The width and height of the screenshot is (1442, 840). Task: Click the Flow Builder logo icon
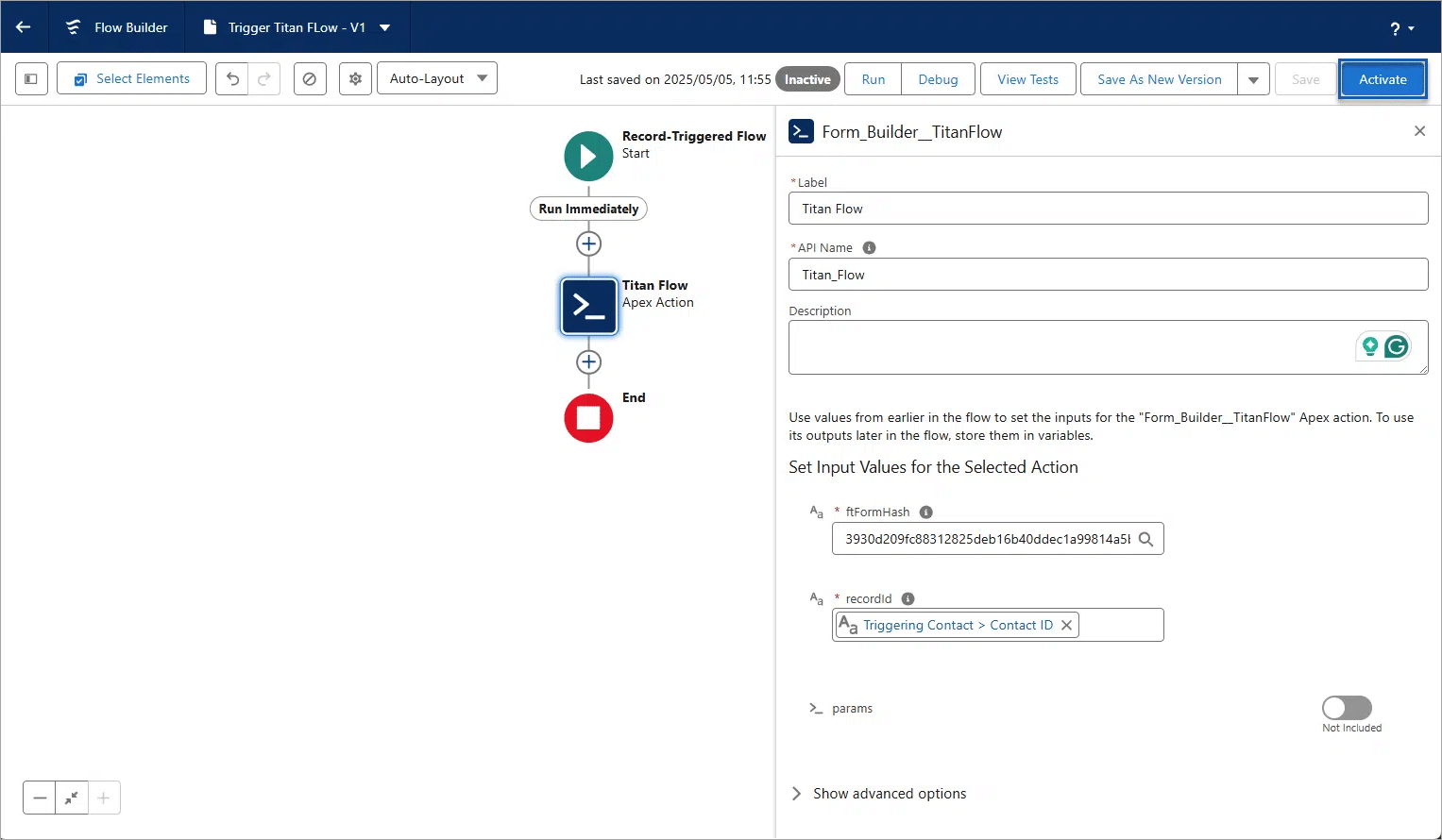coord(73,27)
